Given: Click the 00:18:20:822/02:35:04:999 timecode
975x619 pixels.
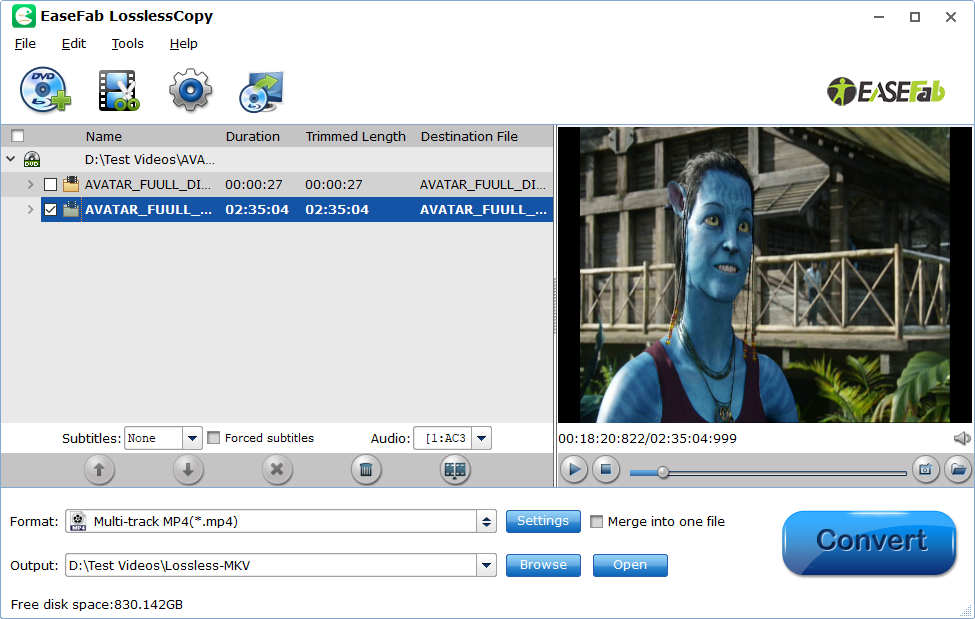Looking at the screenshot, I should coord(647,439).
